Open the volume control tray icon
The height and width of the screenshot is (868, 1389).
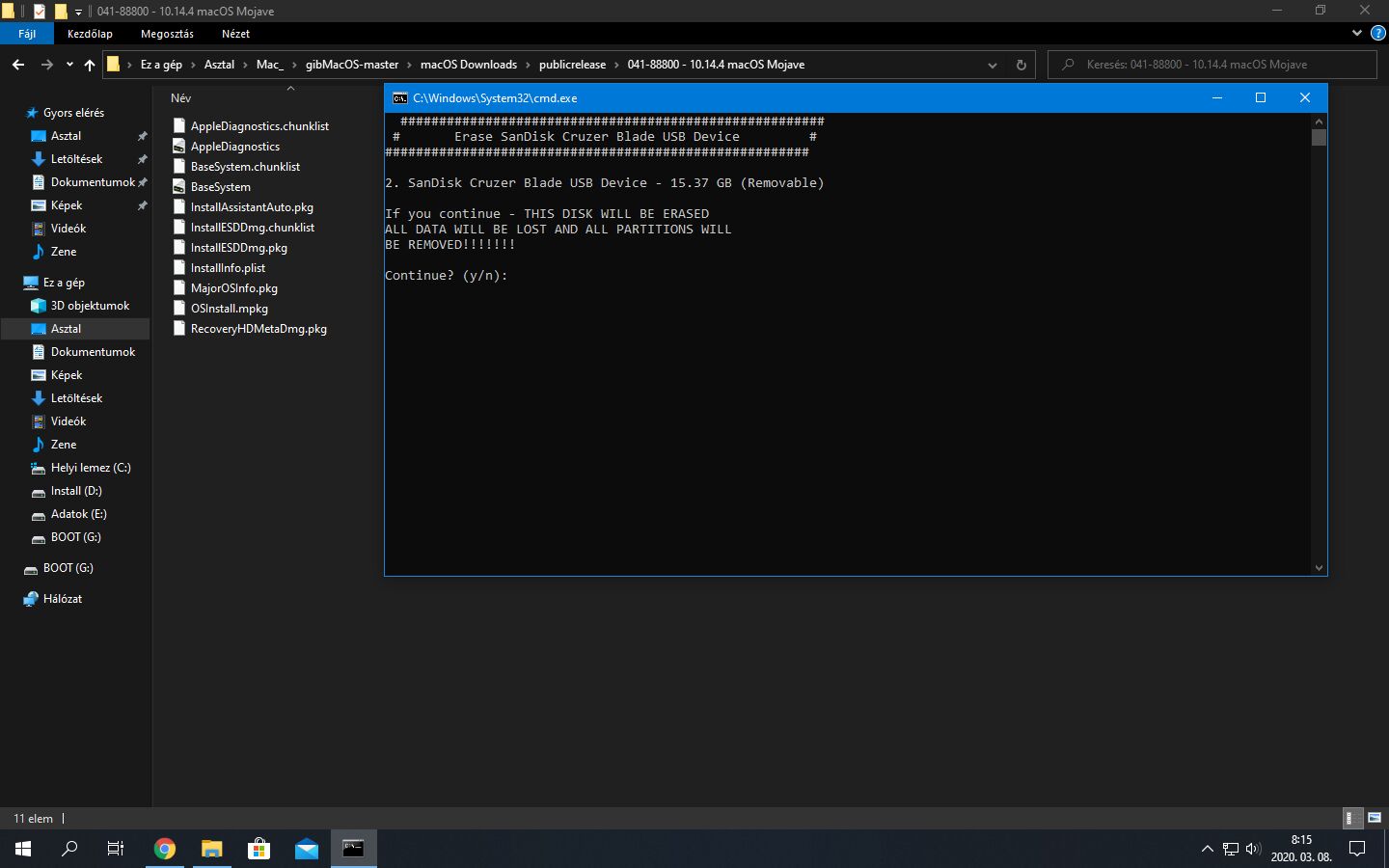[x=1253, y=849]
